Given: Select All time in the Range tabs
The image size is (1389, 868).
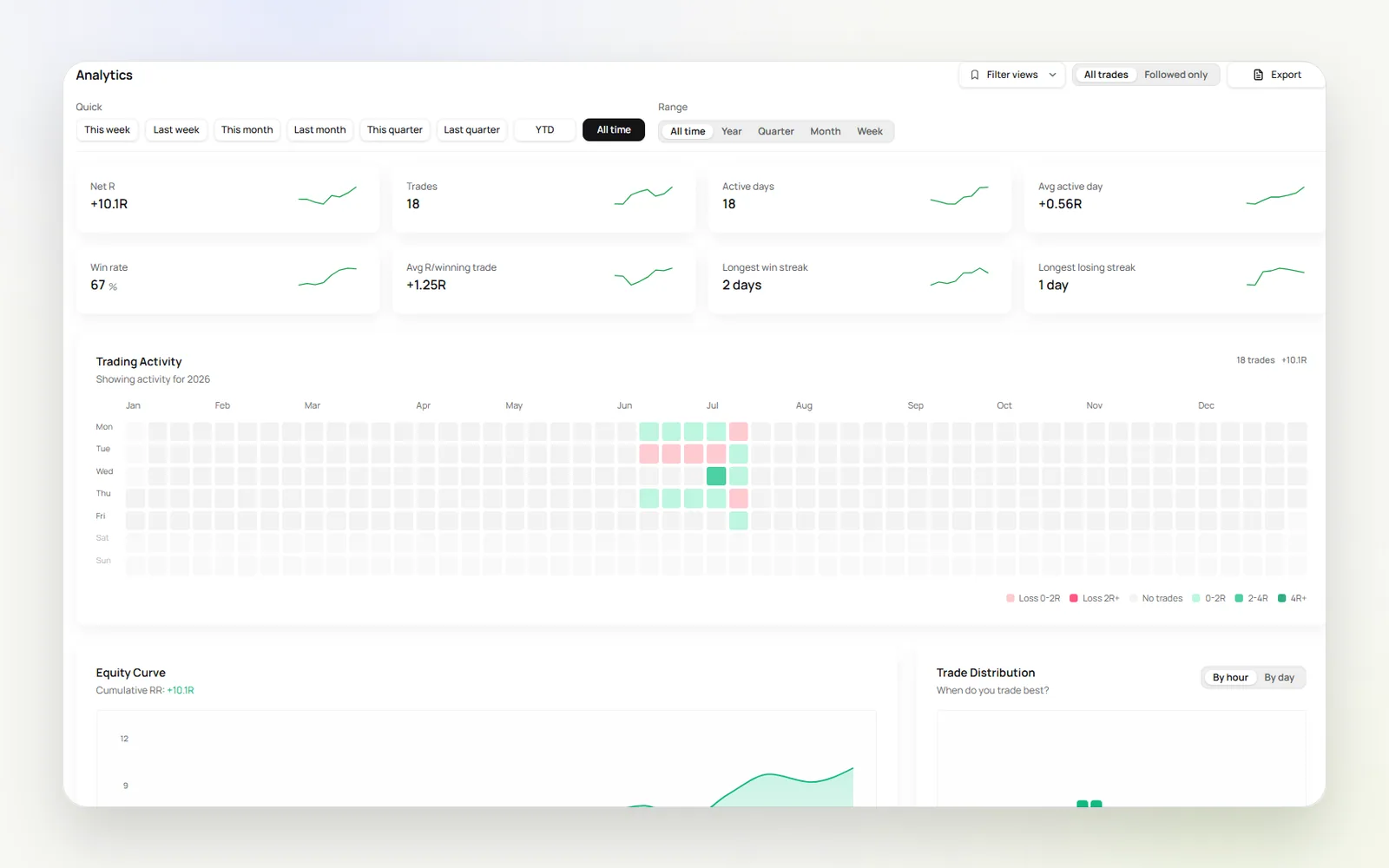Looking at the screenshot, I should pyautogui.click(x=688, y=131).
